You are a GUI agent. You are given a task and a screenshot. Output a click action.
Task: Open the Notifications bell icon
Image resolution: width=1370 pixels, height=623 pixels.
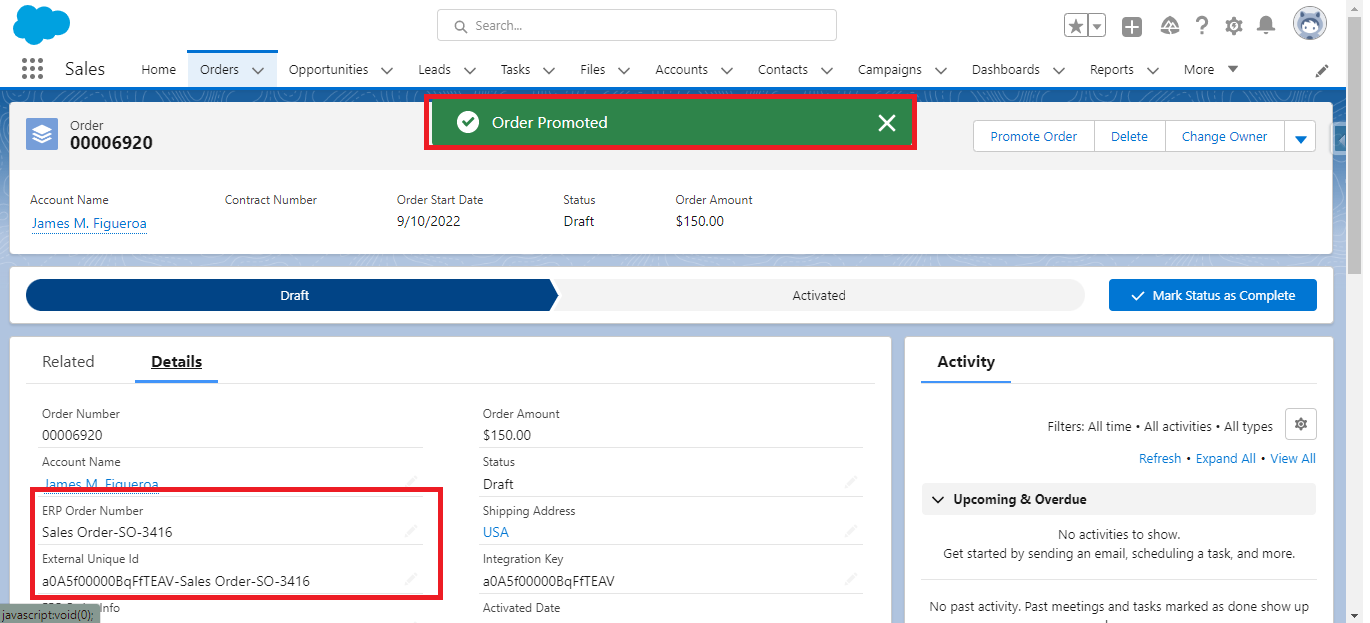1266,26
